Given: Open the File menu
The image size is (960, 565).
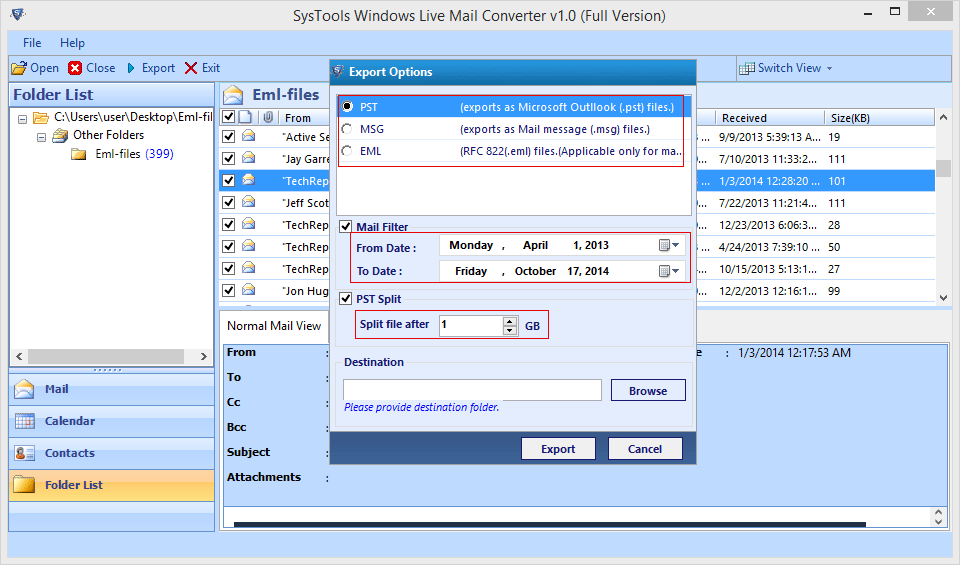Looking at the screenshot, I should (32, 43).
